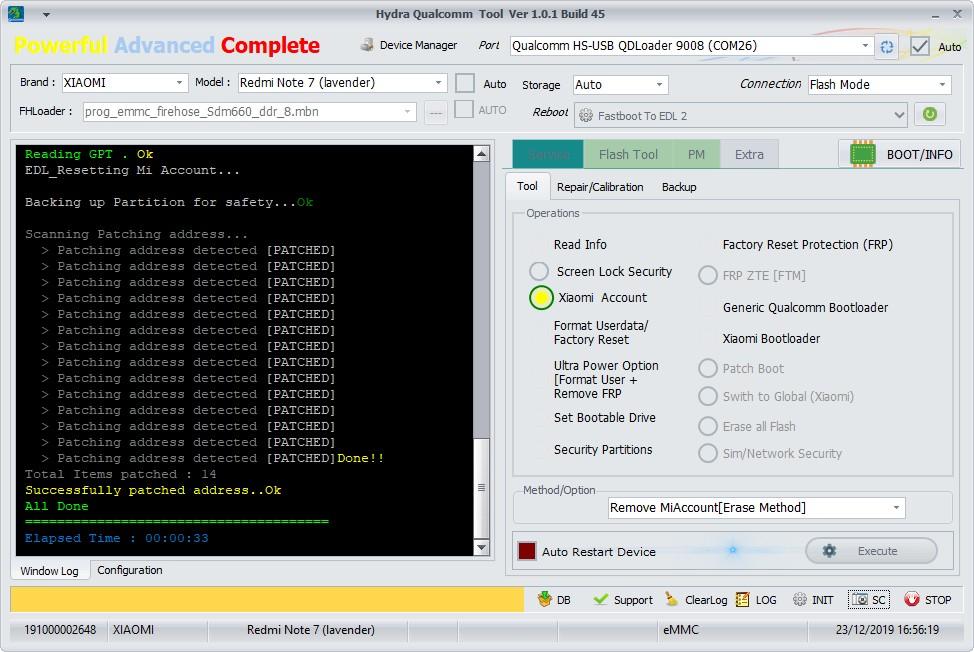The height and width of the screenshot is (652, 974).
Task: Open the Method/Option dropdown
Action: coord(896,508)
